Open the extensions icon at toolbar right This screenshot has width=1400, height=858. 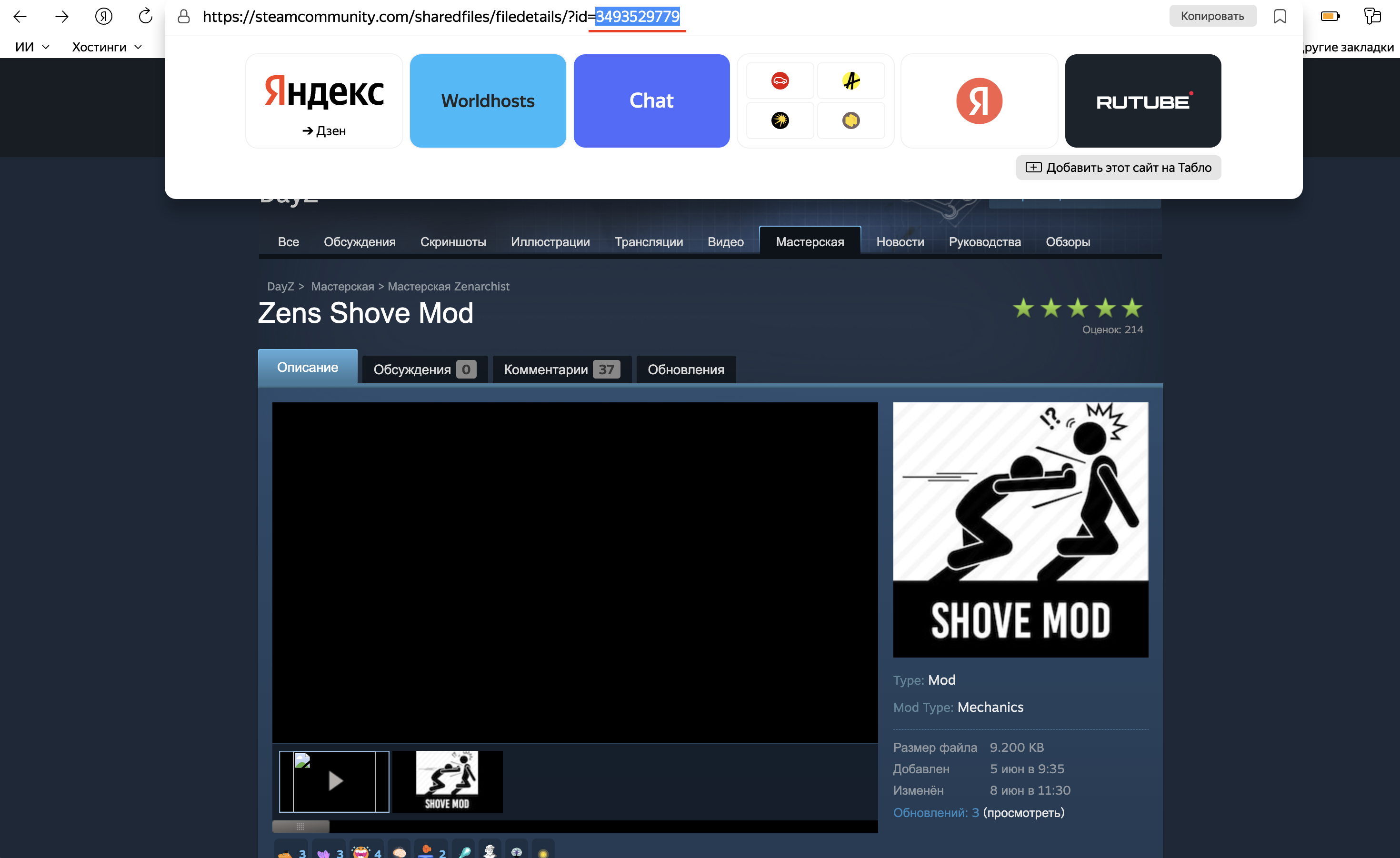(1372, 16)
